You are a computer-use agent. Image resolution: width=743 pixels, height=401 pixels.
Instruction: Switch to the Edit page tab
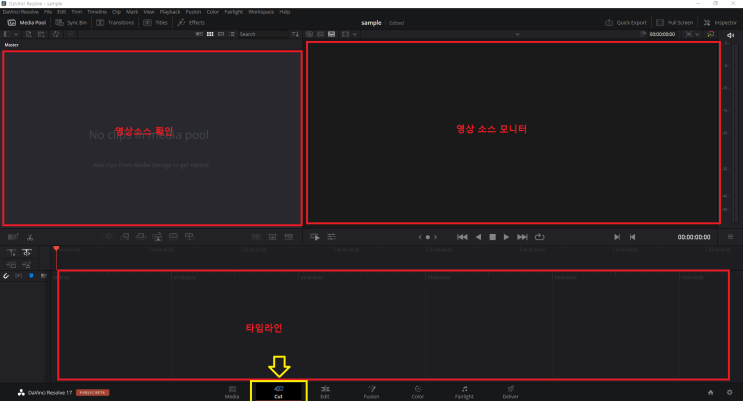[x=325, y=392]
